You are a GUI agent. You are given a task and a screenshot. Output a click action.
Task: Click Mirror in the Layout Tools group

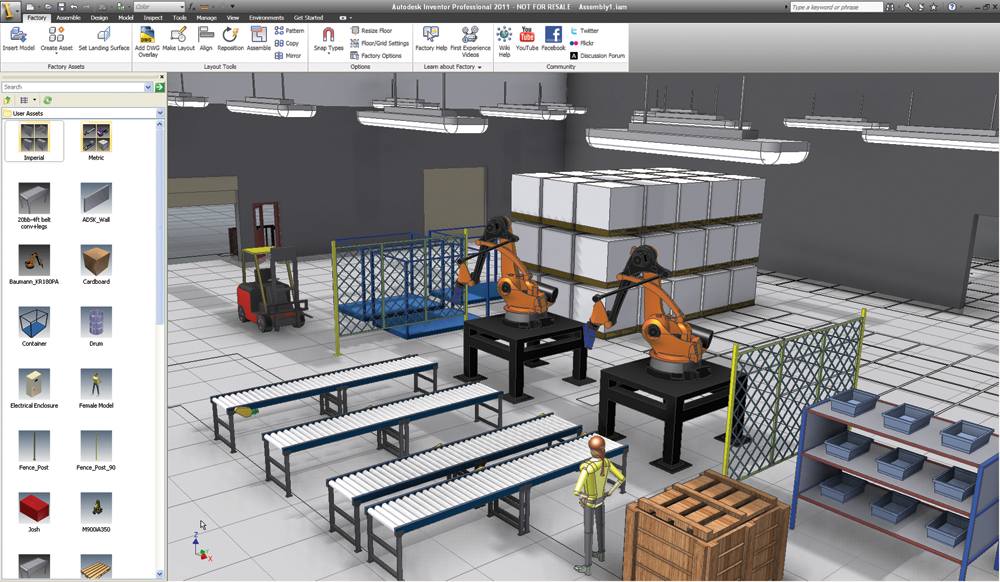pyautogui.click(x=288, y=56)
